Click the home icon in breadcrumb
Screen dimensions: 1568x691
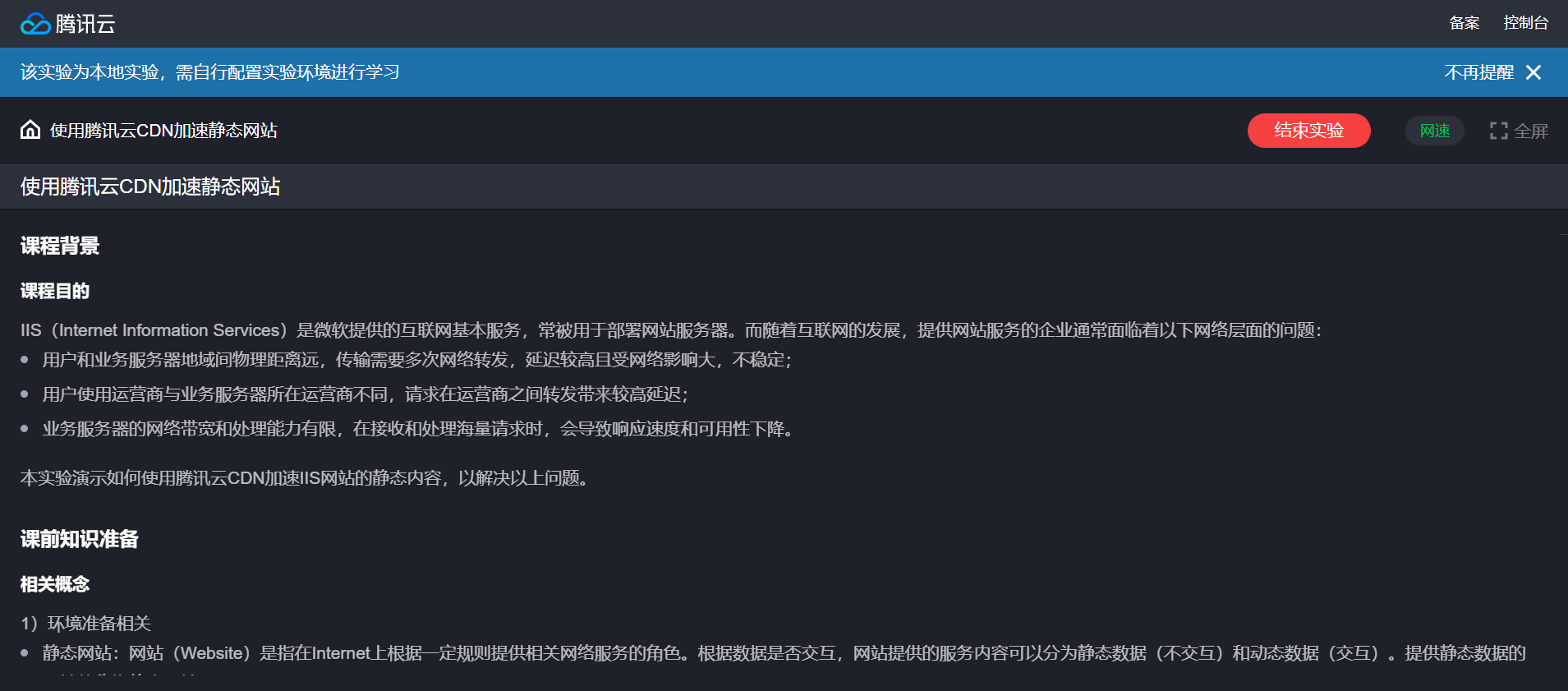pyautogui.click(x=30, y=130)
